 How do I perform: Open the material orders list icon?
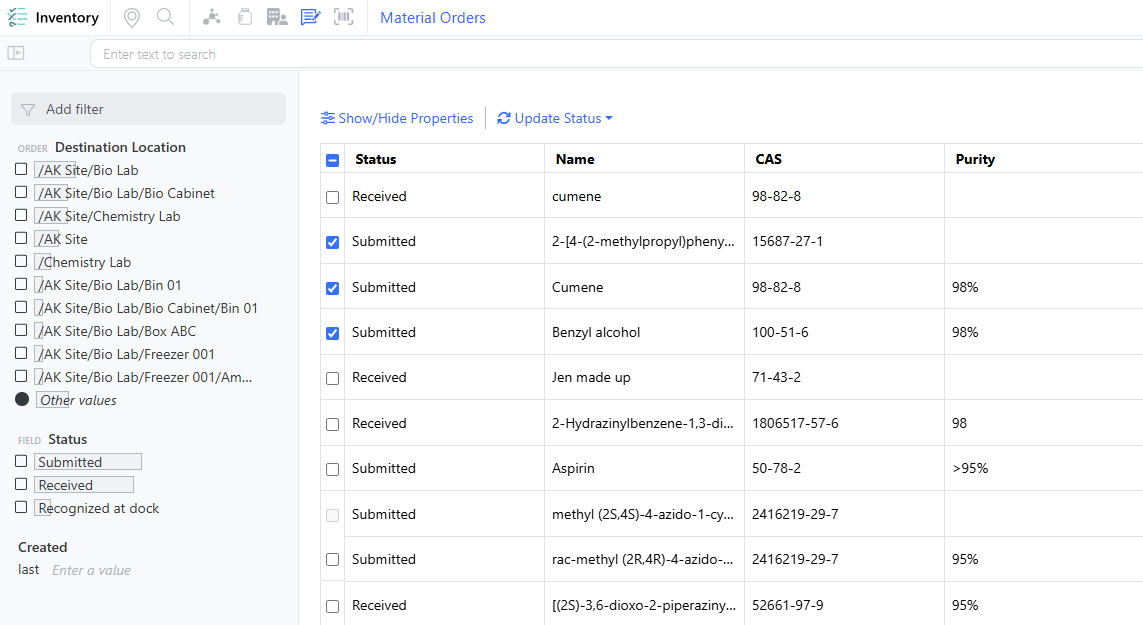tap(311, 17)
